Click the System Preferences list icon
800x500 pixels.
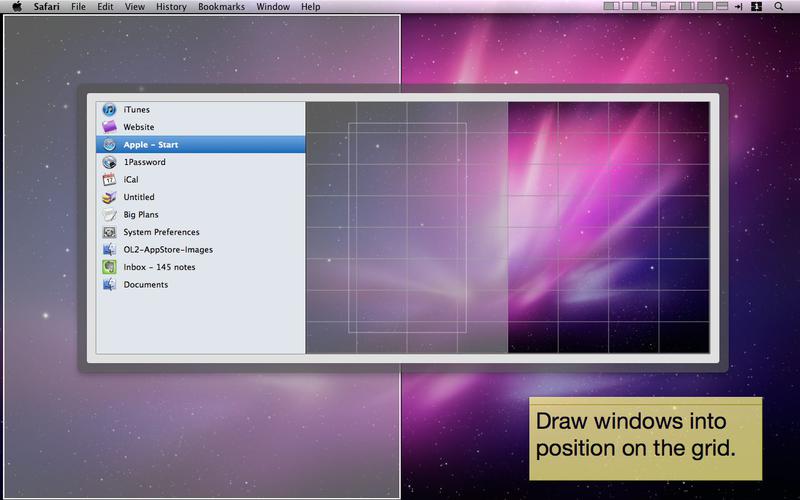tap(110, 232)
